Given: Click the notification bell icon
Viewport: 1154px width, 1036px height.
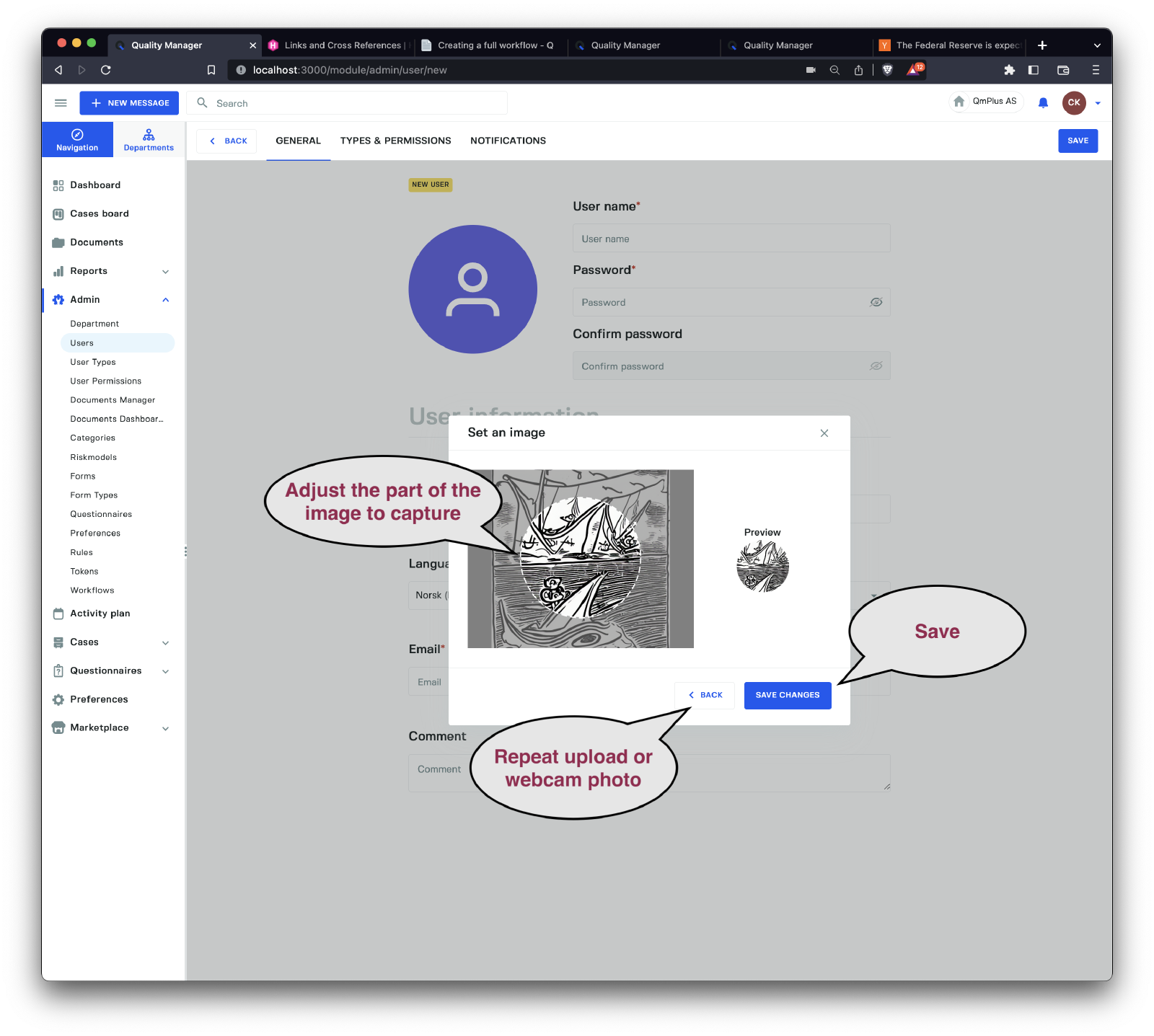Looking at the screenshot, I should tap(1043, 103).
